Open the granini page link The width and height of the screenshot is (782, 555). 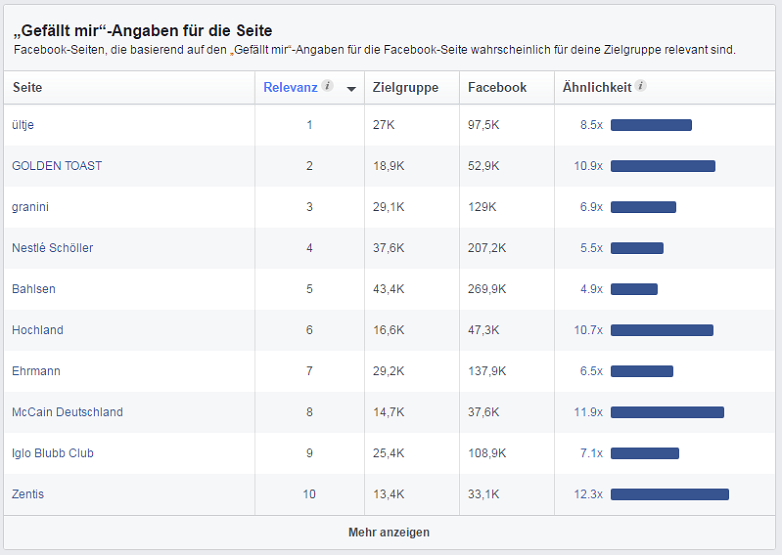coord(30,207)
